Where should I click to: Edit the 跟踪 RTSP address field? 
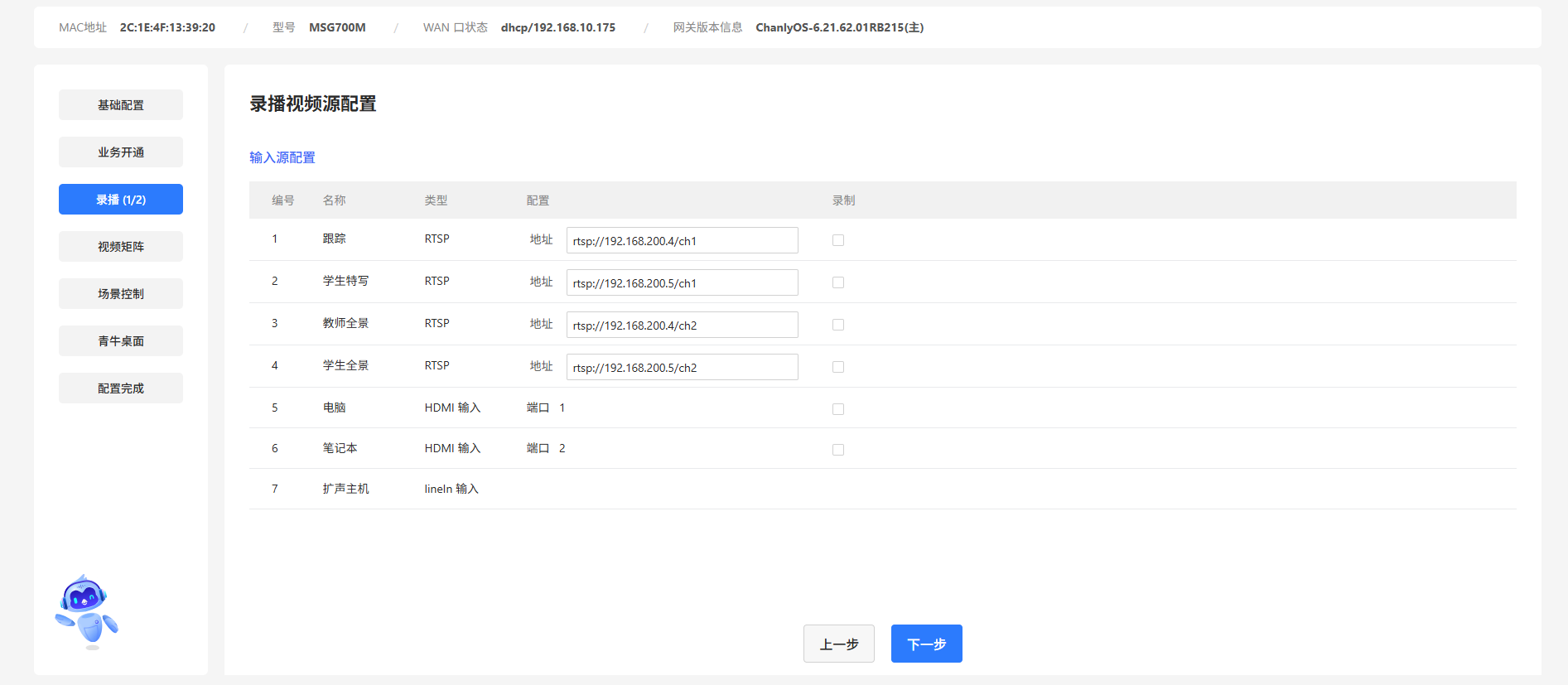pos(682,241)
